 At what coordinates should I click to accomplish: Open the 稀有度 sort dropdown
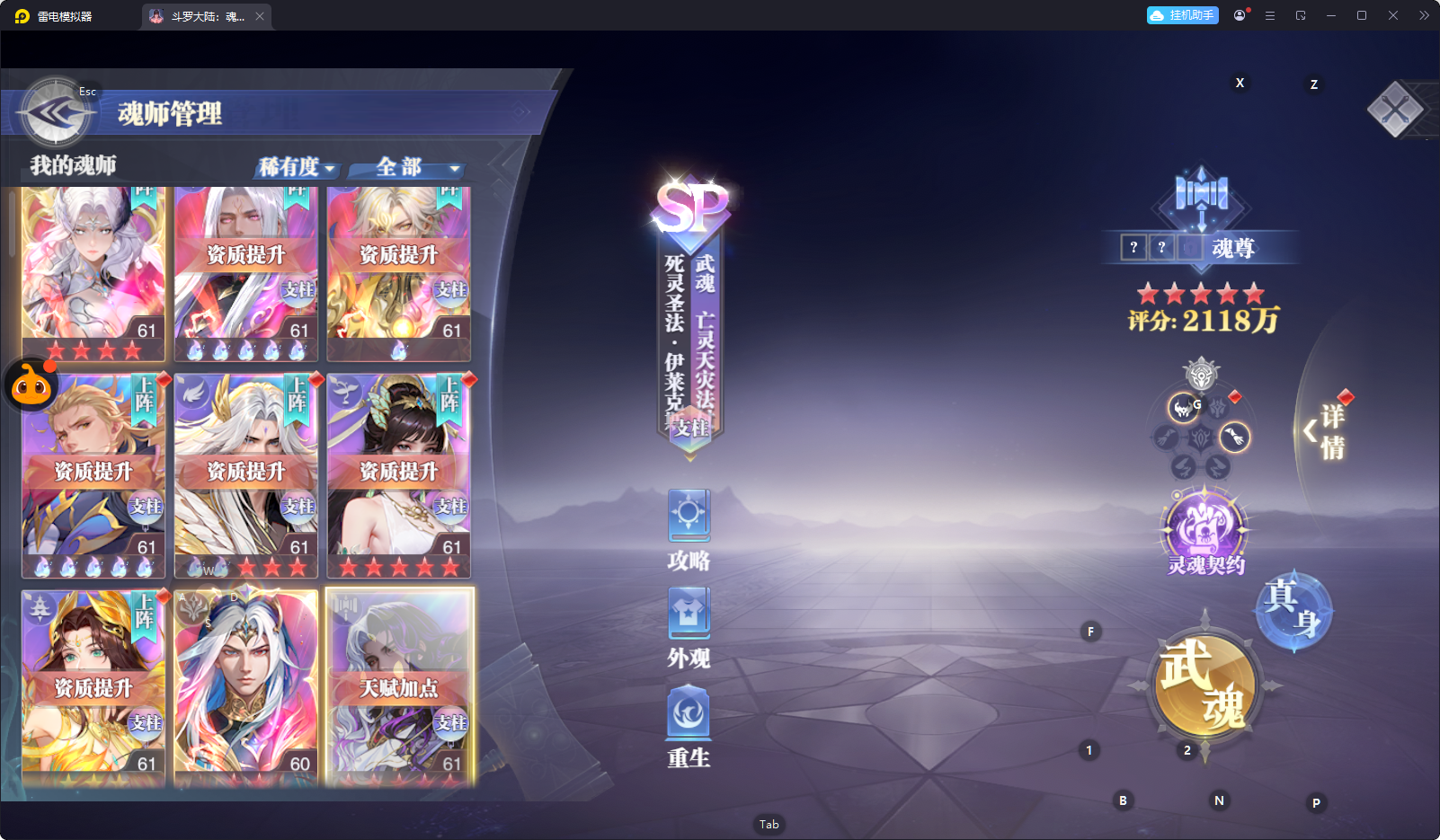point(297,167)
